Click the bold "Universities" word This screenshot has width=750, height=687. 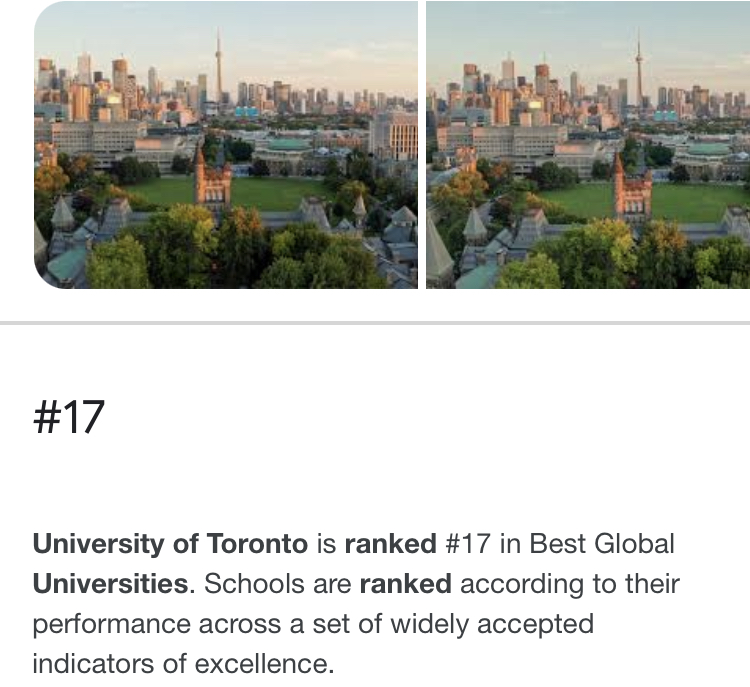tap(110, 583)
